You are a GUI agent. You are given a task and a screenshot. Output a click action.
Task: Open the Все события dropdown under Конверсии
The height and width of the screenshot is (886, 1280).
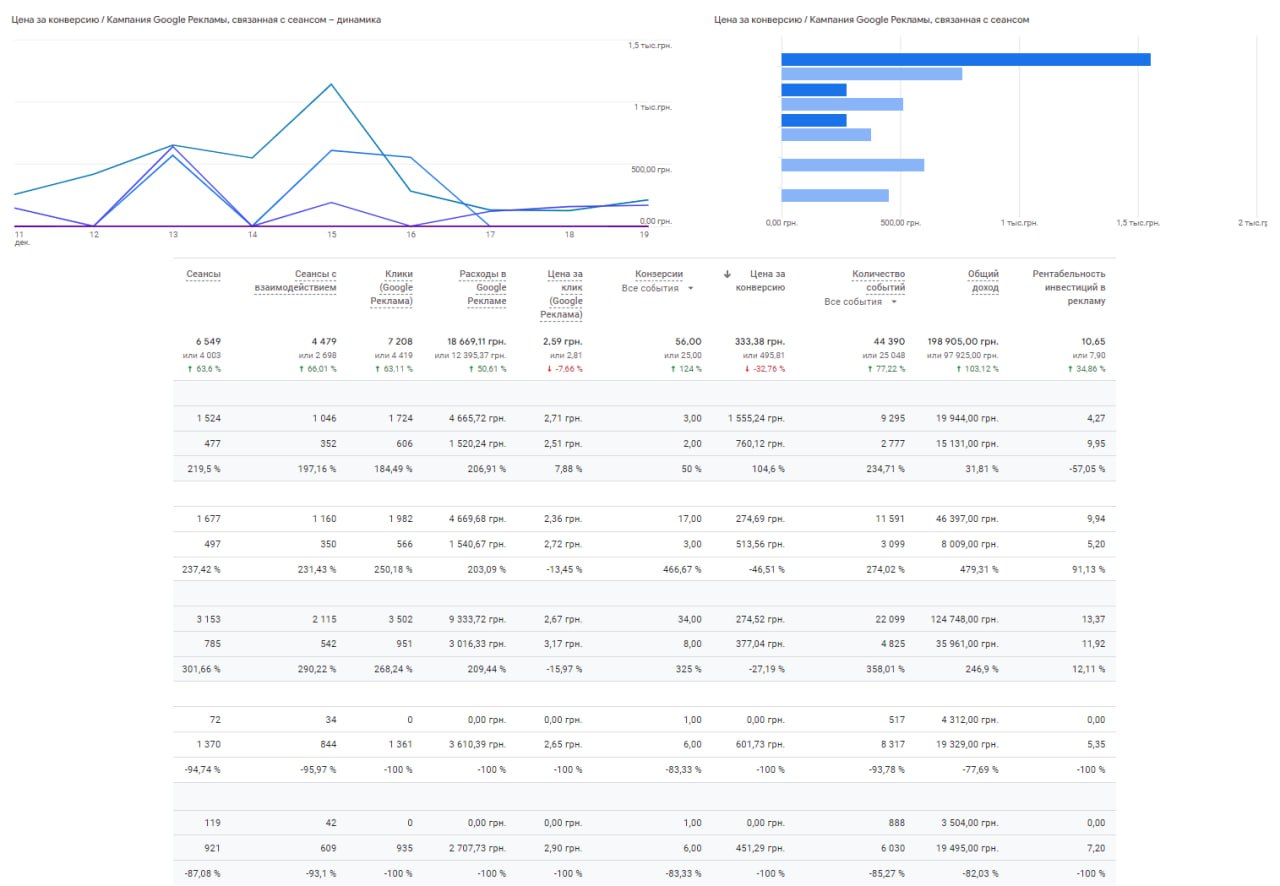(x=658, y=288)
